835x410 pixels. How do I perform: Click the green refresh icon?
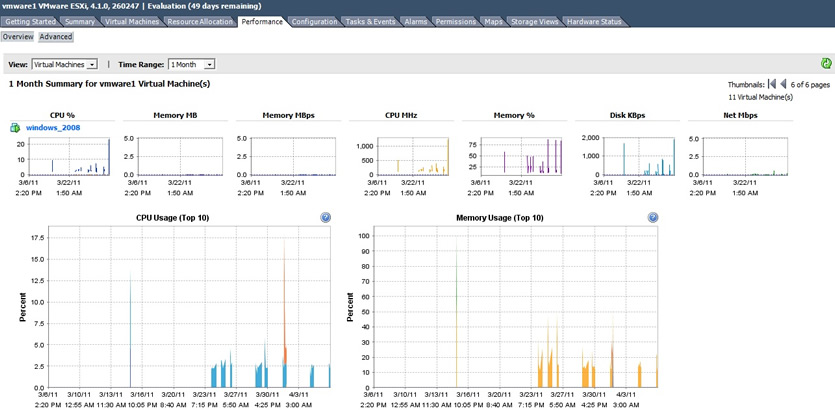pyautogui.click(x=826, y=64)
